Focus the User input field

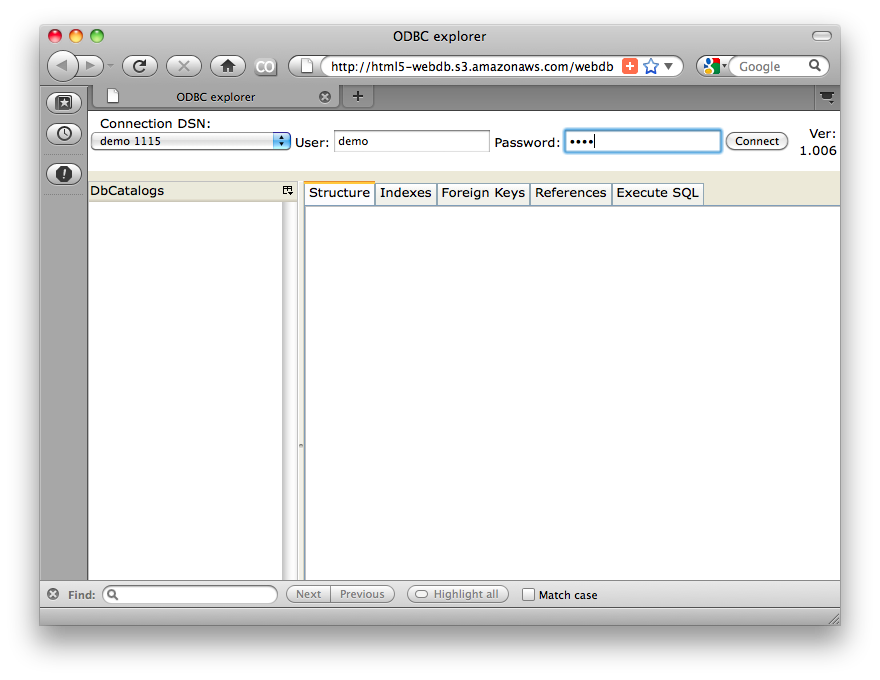click(x=411, y=142)
